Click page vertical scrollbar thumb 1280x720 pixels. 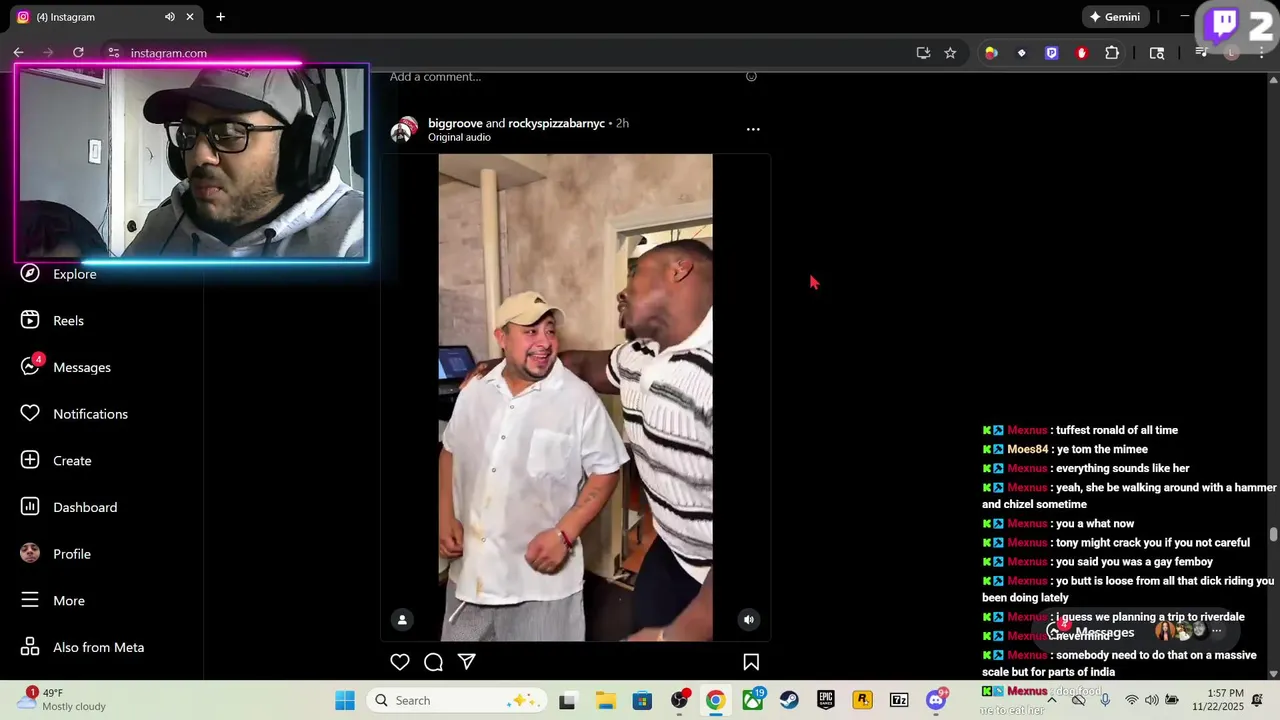point(1273,534)
